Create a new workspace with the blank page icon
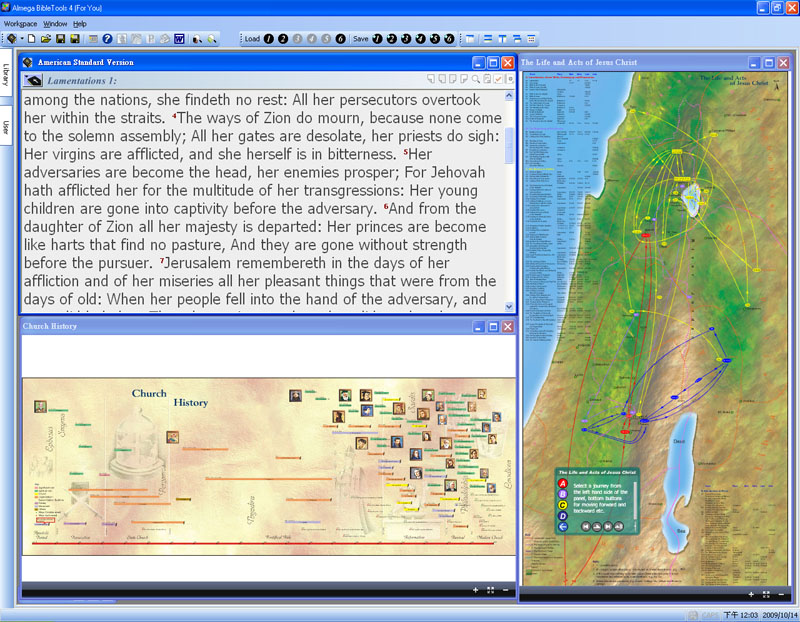 click(x=32, y=39)
